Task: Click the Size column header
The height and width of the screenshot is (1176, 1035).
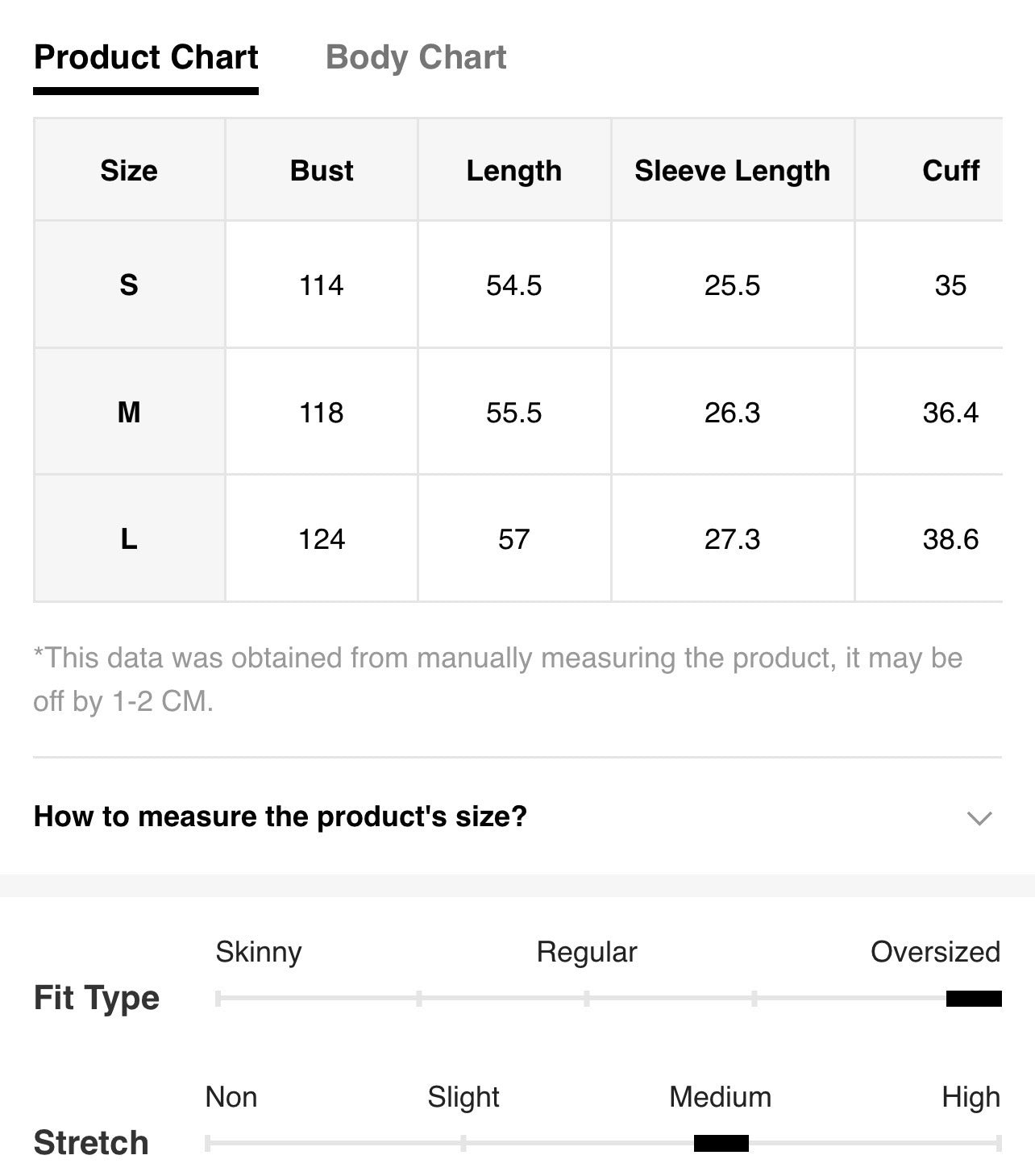Action: click(129, 170)
